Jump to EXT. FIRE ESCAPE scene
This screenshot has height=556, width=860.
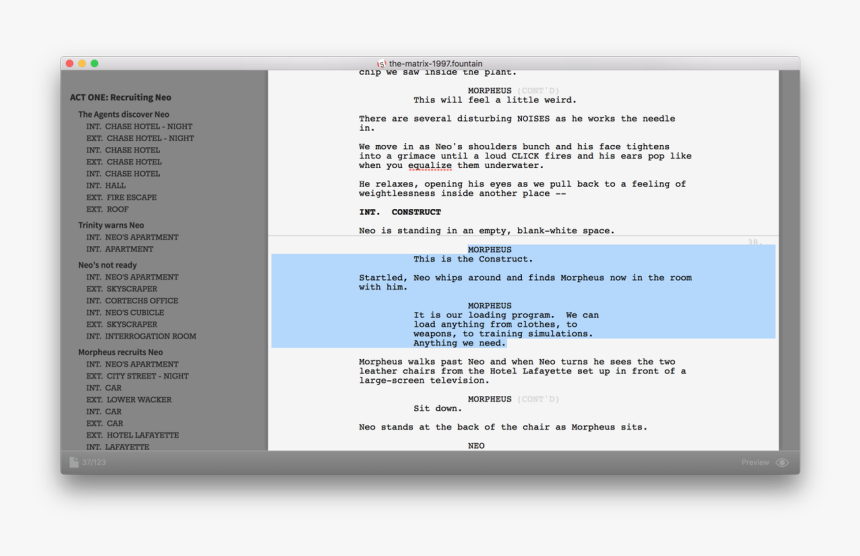coord(121,197)
